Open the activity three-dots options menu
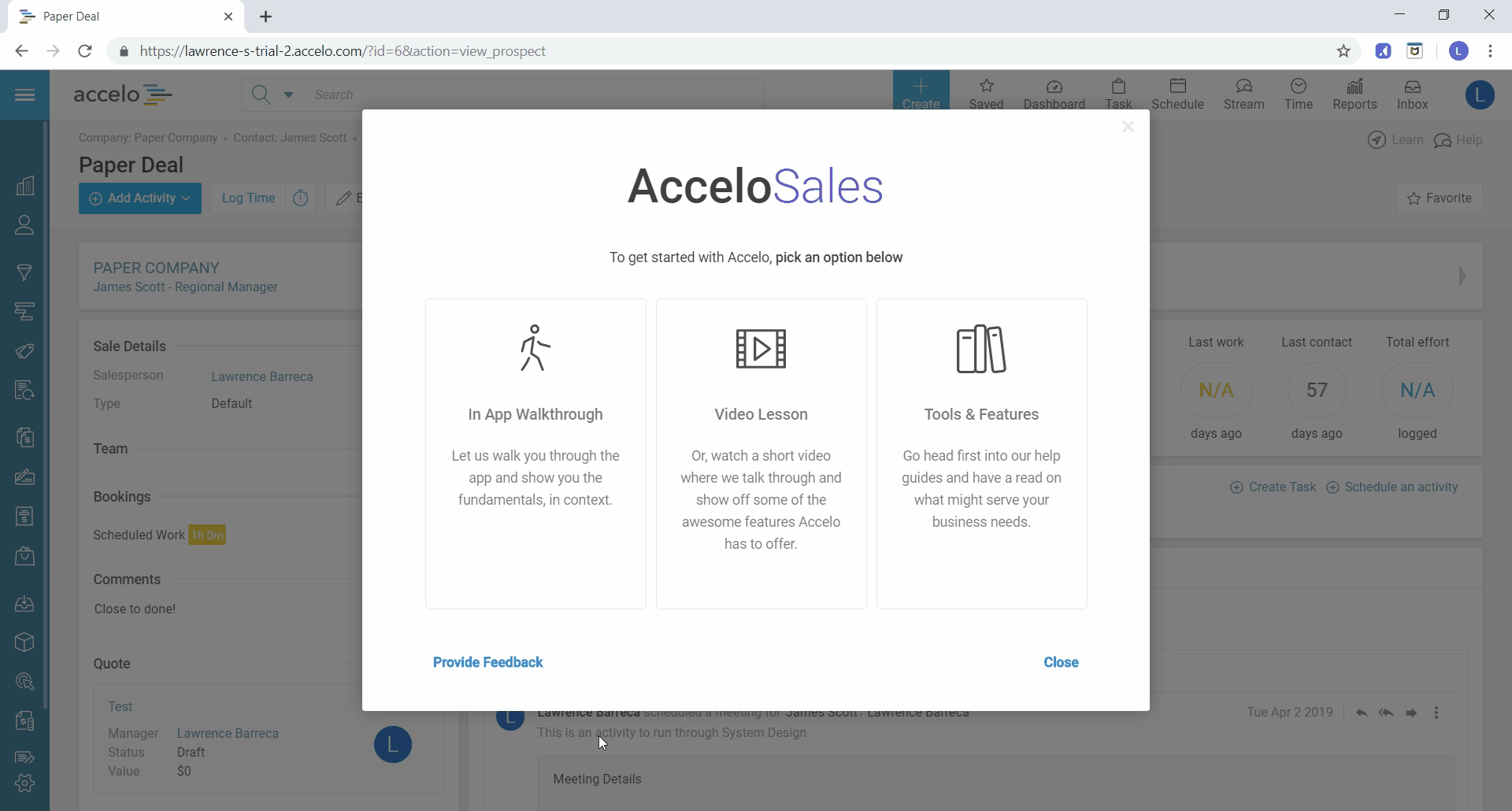The height and width of the screenshot is (811, 1512). 1436,713
